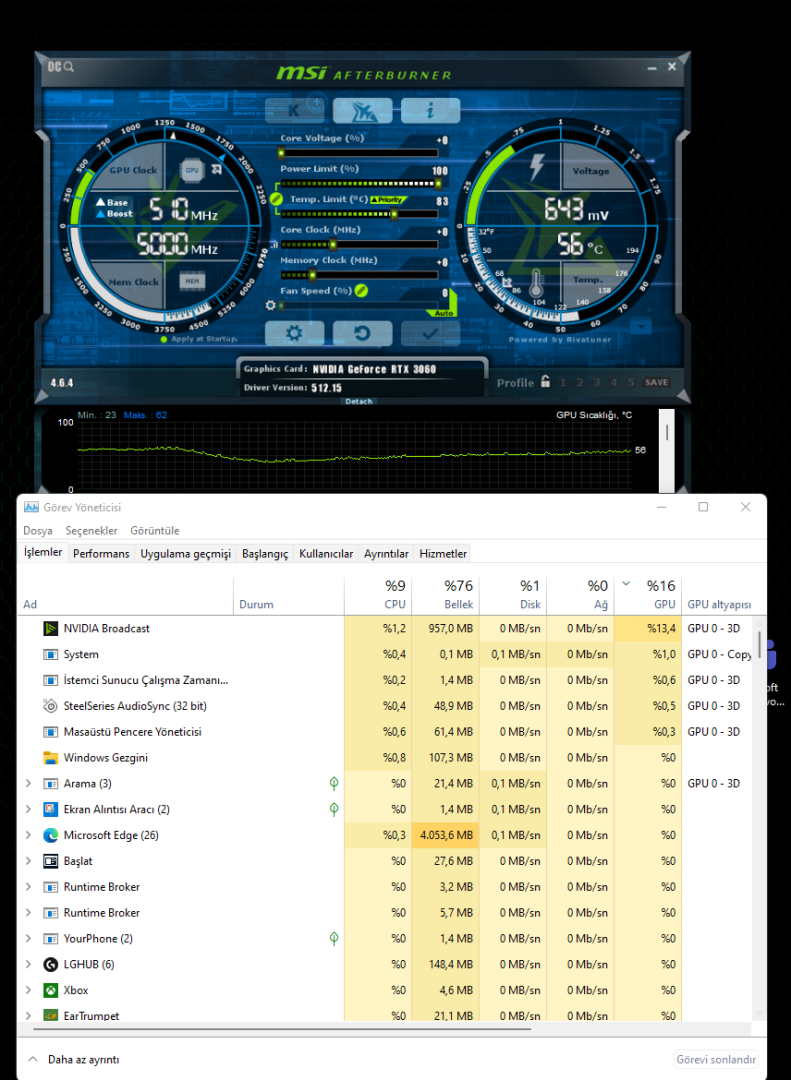Switch to the Ayrıntılar tab

(x=387, y=554)
